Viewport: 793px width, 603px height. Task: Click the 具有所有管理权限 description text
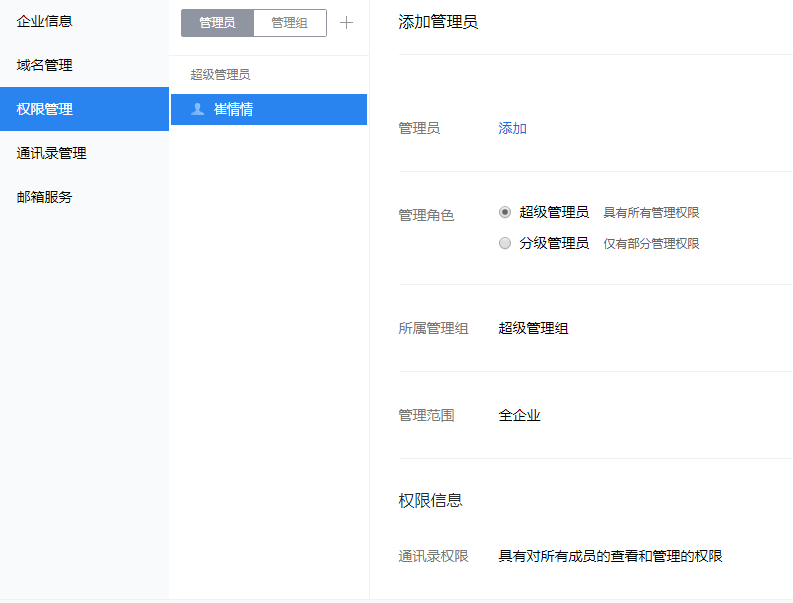[x=651, y=213]
